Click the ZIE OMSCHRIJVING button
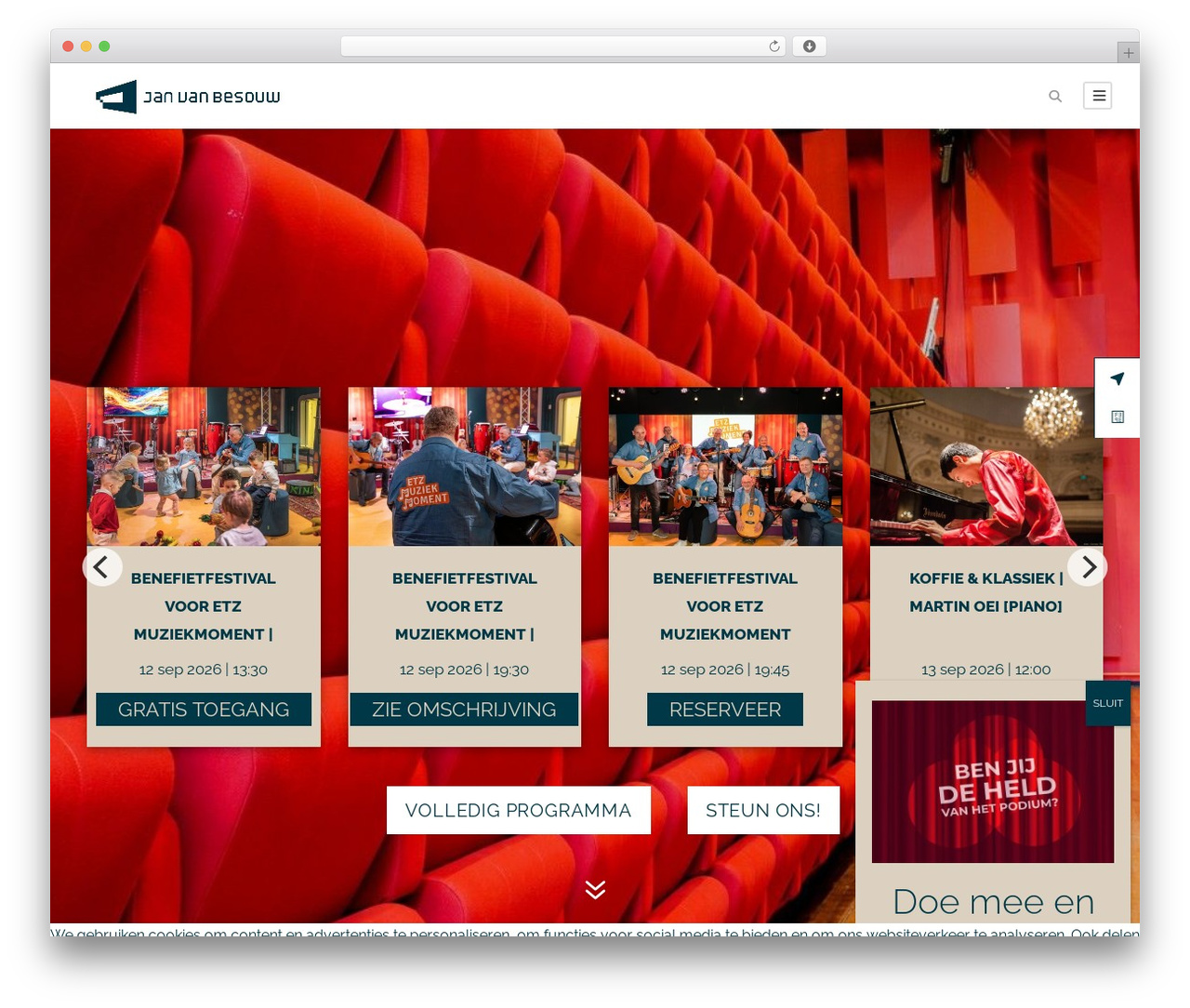Image resolution: width=1190 pixels, height=1008 pixels. [464, 710]
